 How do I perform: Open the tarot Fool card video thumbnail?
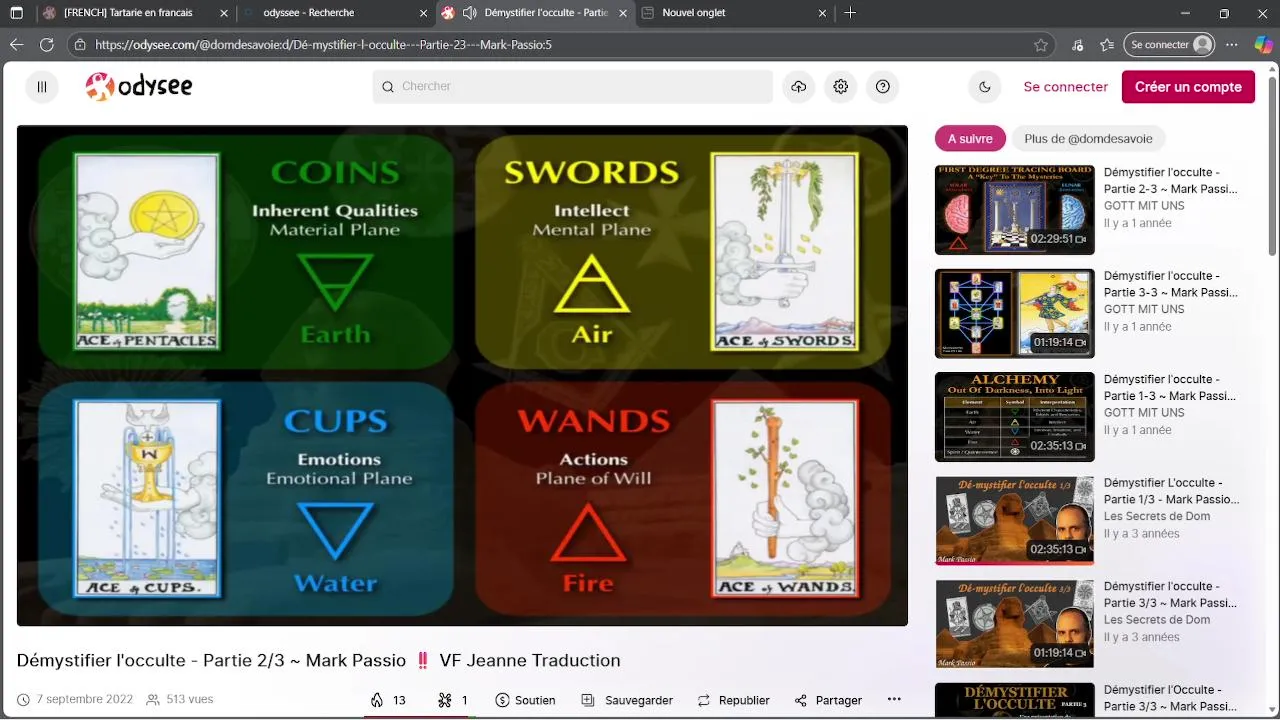click(1014, 313)
